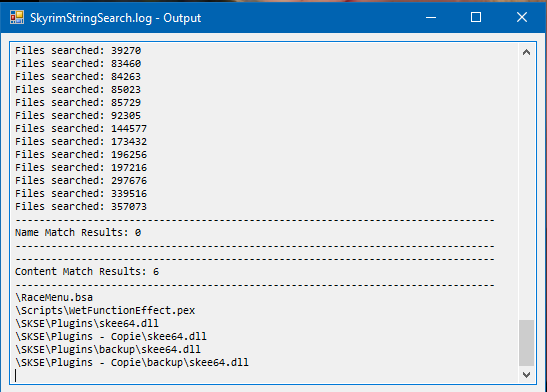Image resolution: width=547 pixels, height=392 pixels.
Task: Maximize the Output window
Action: pyautogui.click(x=476, y=17)
